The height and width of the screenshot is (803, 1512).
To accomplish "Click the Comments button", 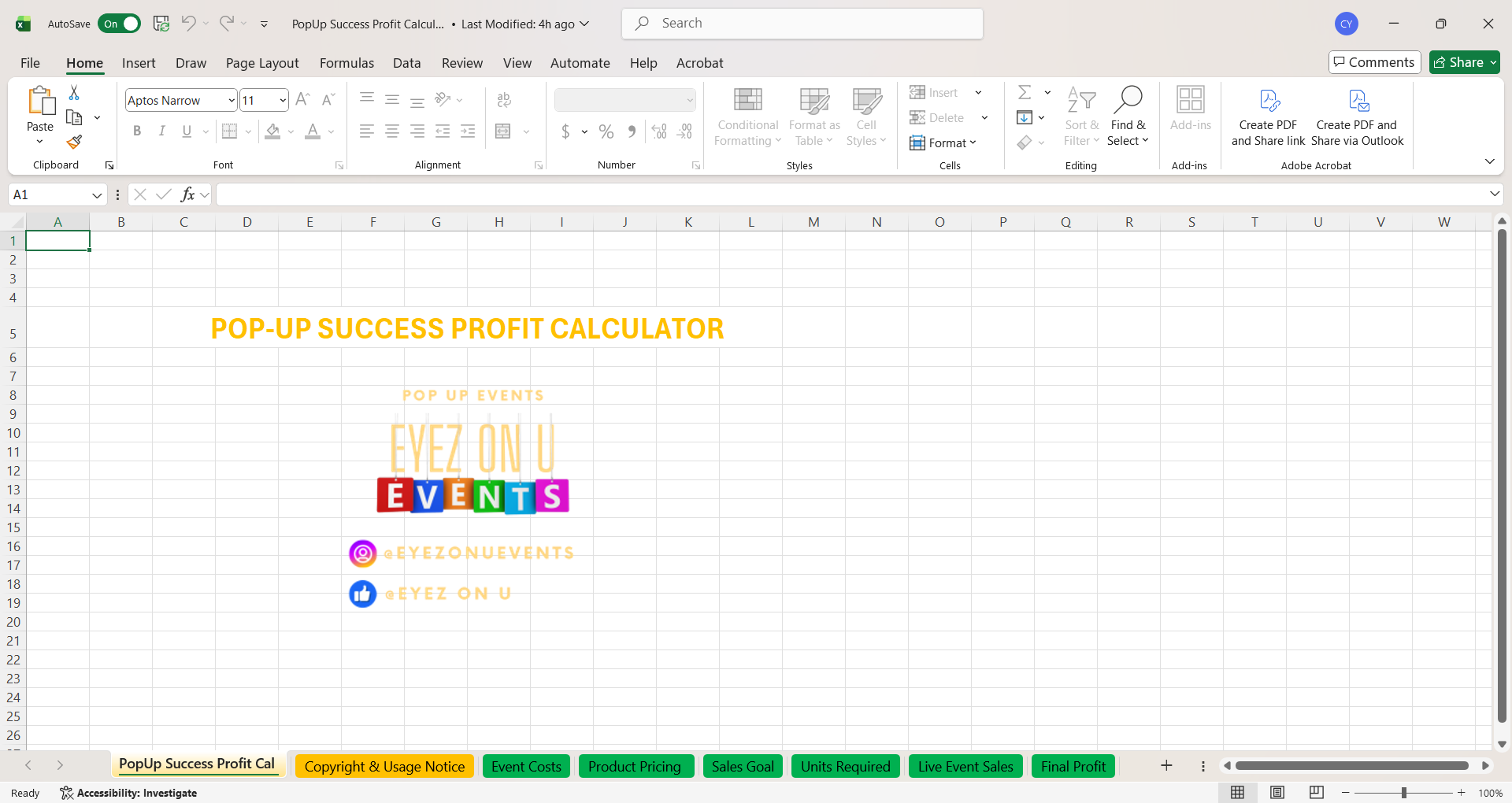I will click(1373, 62).
